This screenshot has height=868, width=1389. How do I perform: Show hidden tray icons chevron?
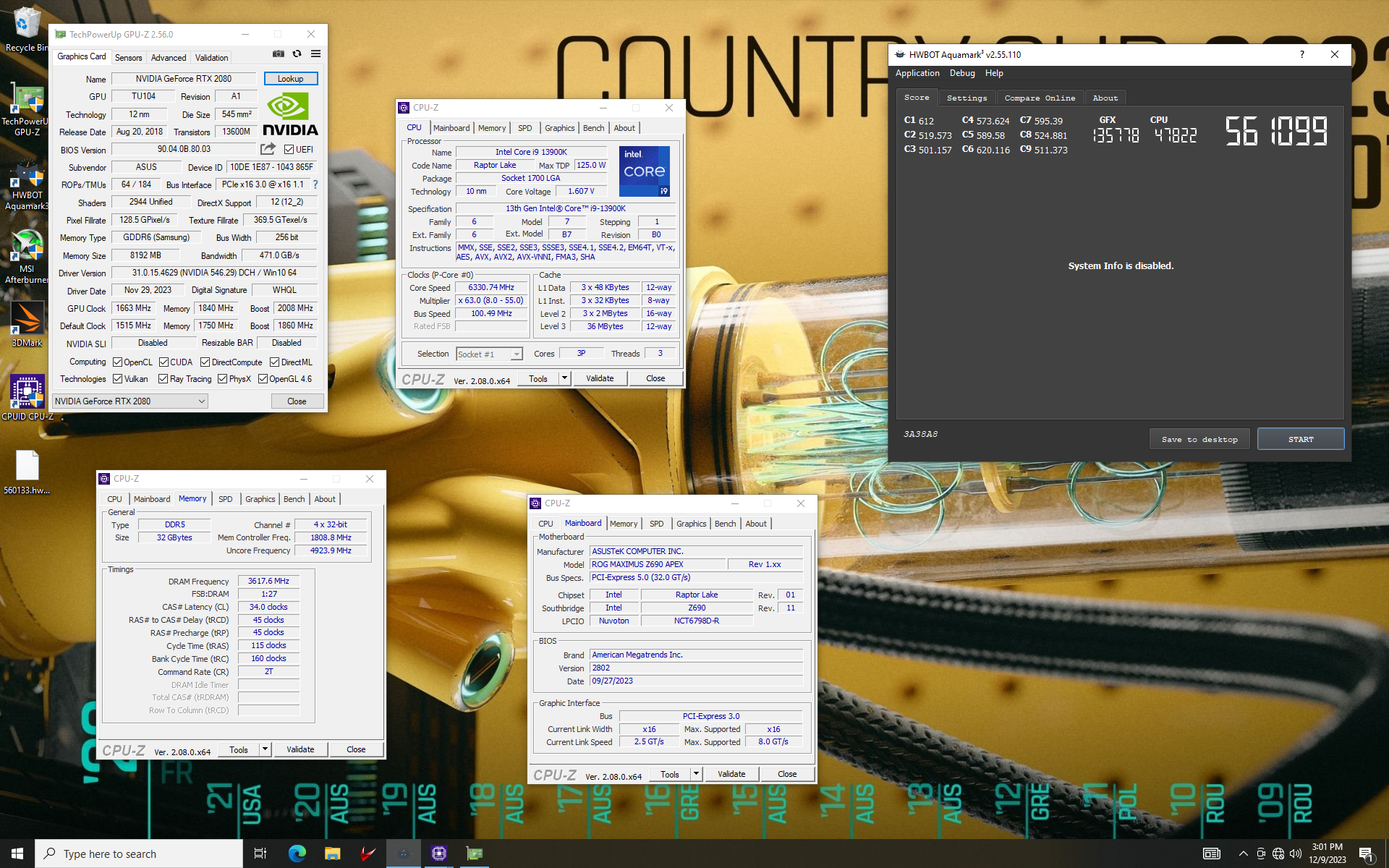(1243, 854)
